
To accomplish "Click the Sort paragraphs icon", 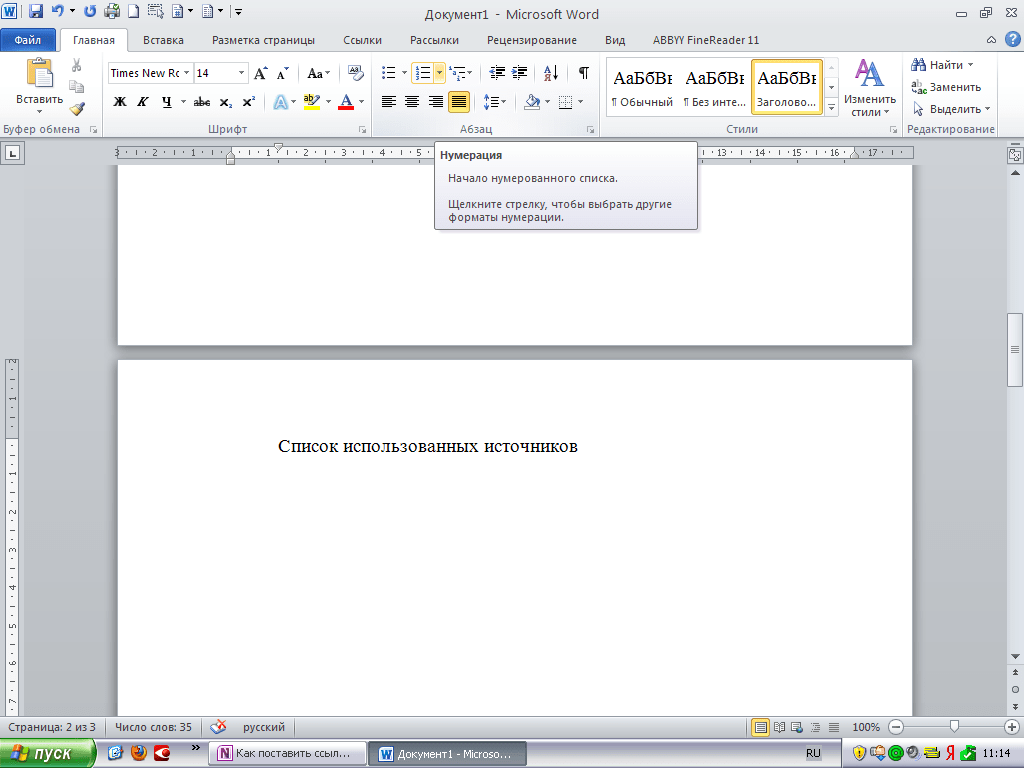I will [551, 73].
